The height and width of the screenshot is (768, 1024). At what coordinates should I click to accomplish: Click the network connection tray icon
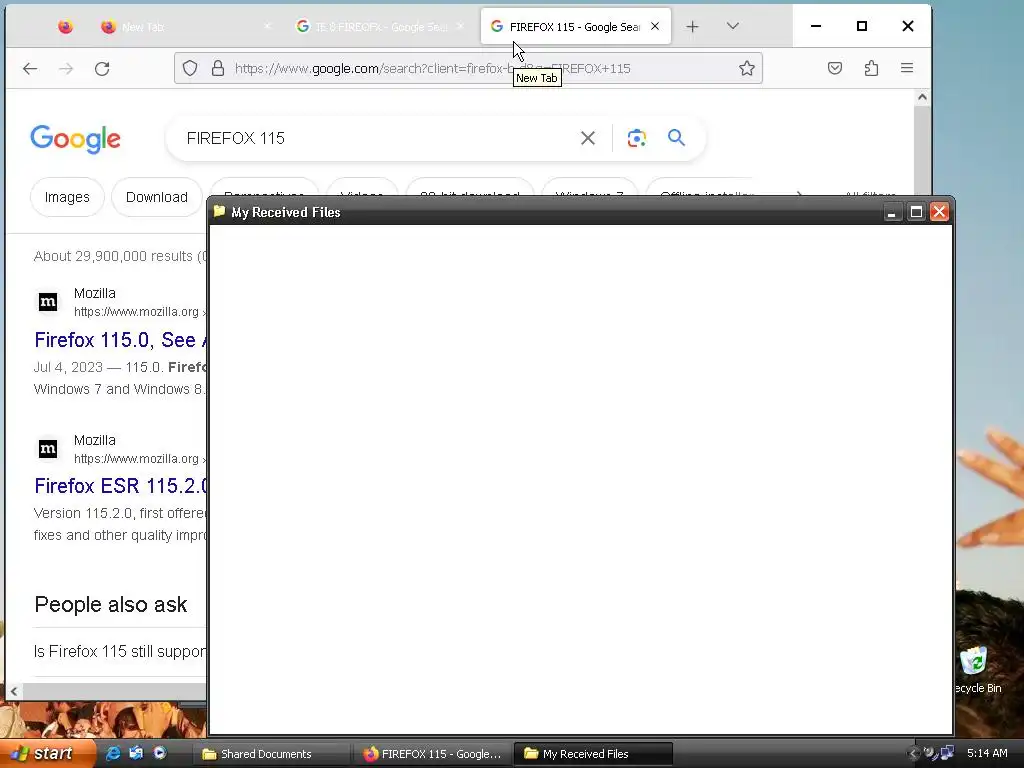click(946, 753)
